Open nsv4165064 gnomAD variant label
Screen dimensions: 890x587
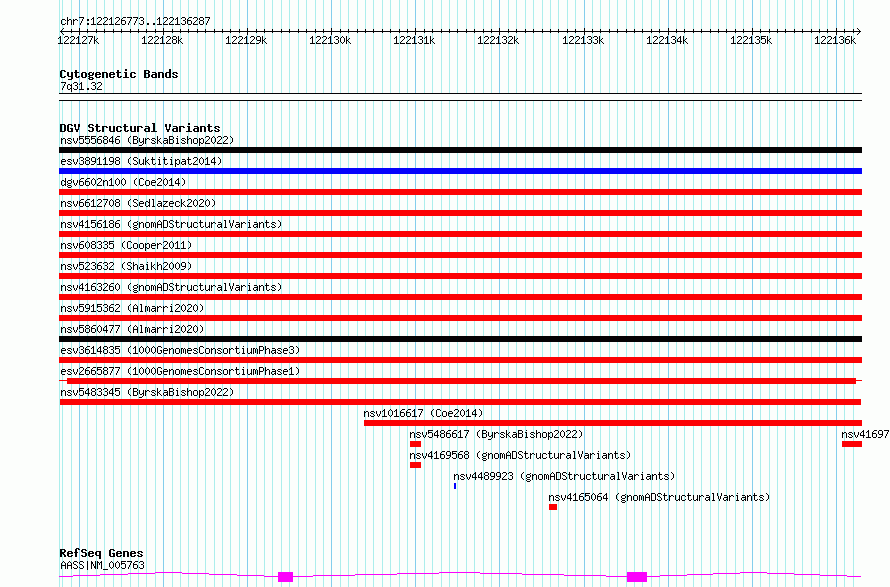pos(659,497)
